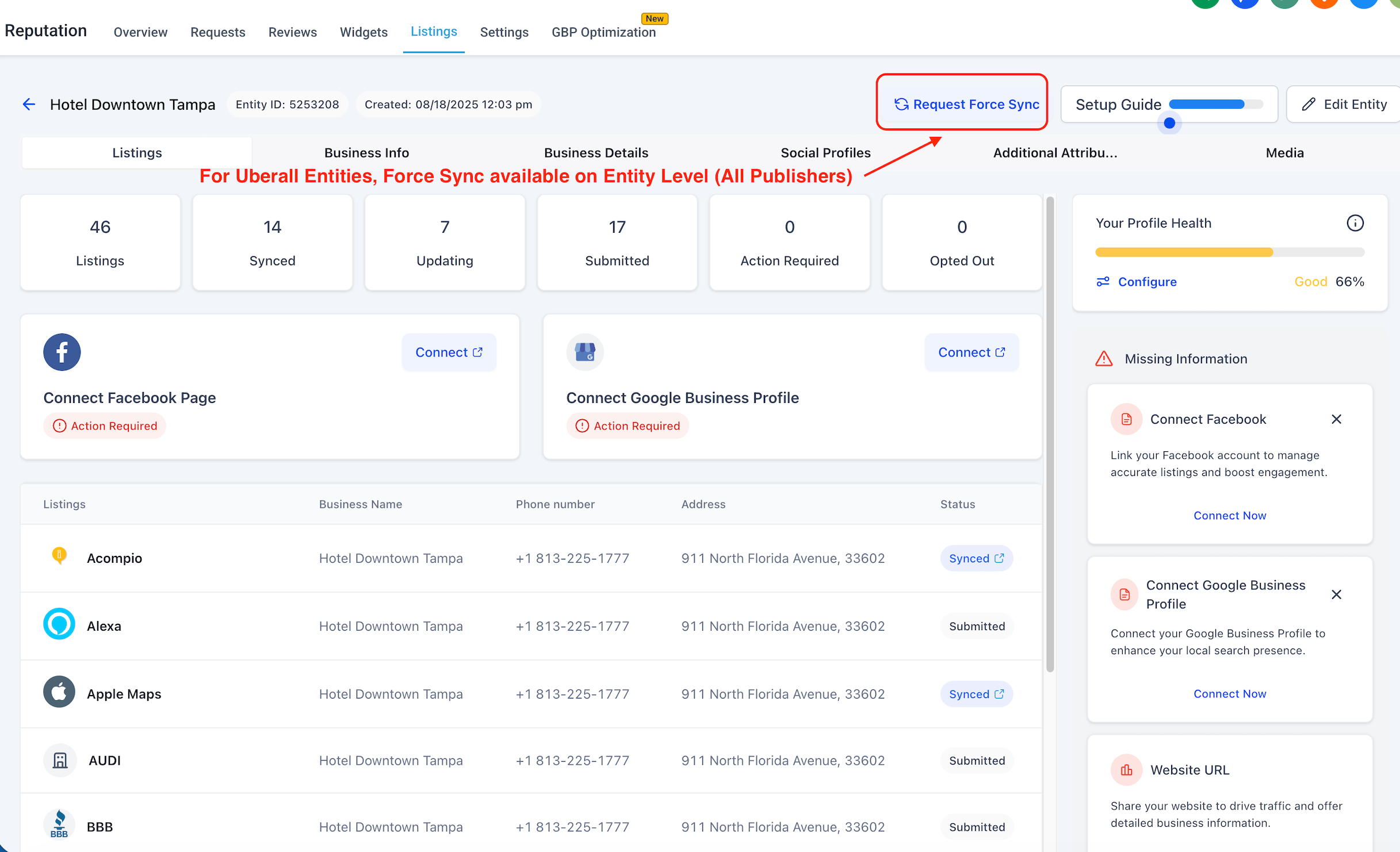Click the back arrow beside Hotel Downtown Tampa
Screen dimensions: 1400x852
coord(29,104)
